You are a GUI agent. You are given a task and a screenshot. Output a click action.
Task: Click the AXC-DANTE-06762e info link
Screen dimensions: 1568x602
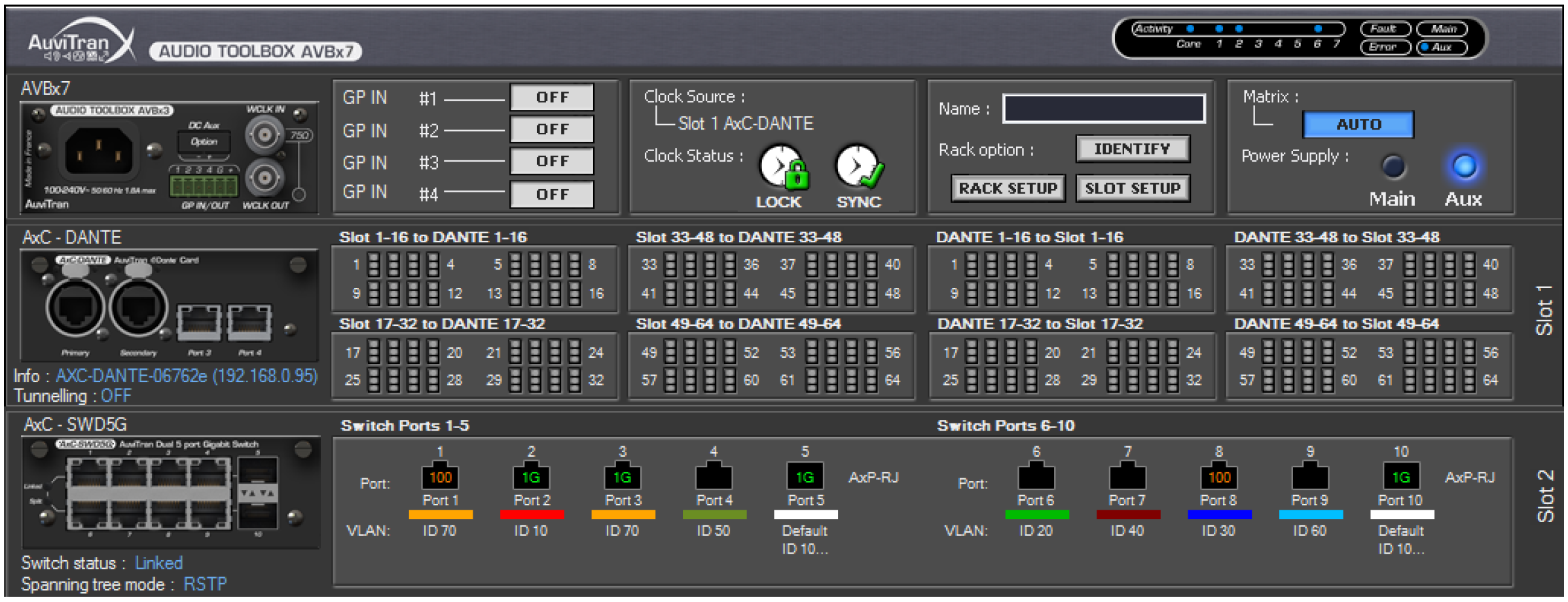pyautogui.click(x=187, y=376)
